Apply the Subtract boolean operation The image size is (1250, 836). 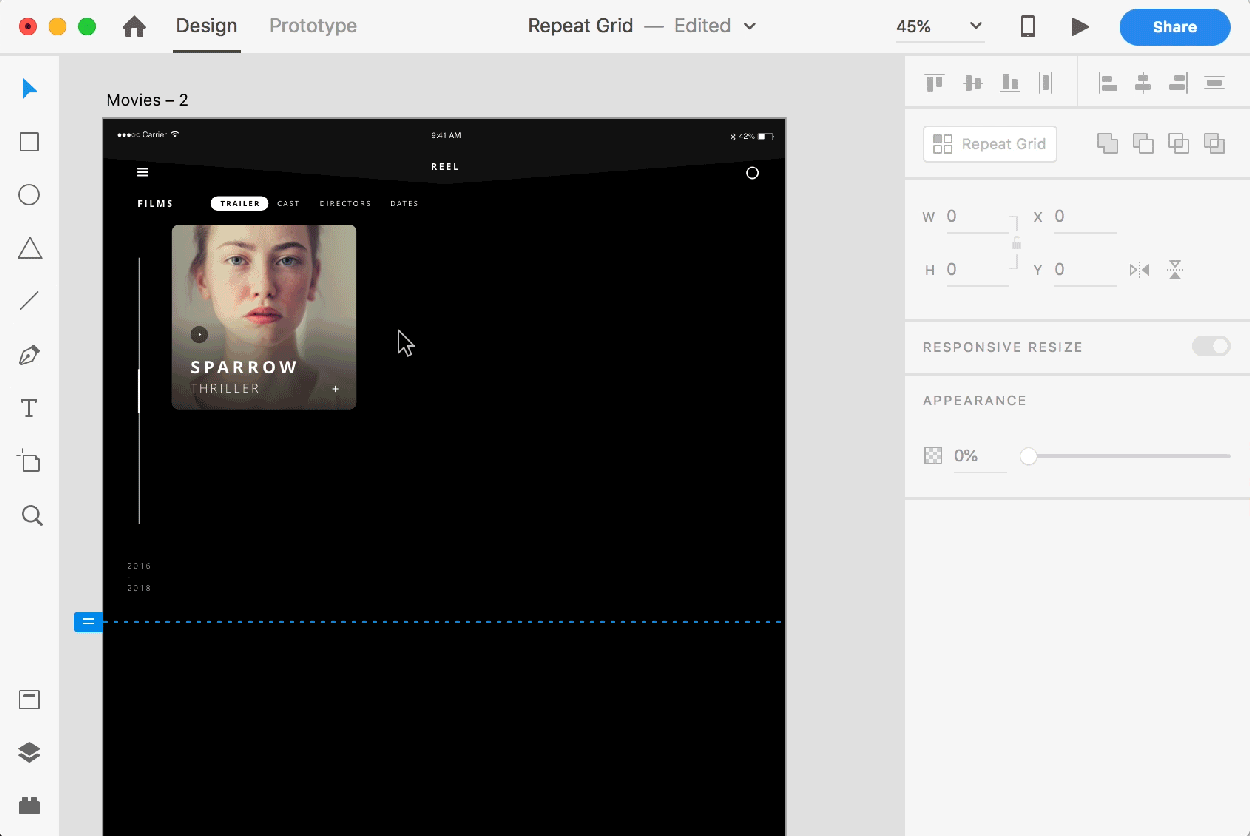click(x=1143, y=143)
